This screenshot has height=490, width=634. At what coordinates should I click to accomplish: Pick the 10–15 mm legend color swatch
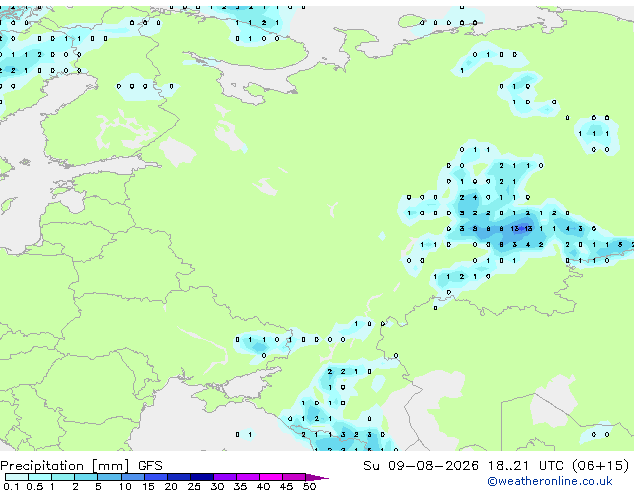(132, 477)
